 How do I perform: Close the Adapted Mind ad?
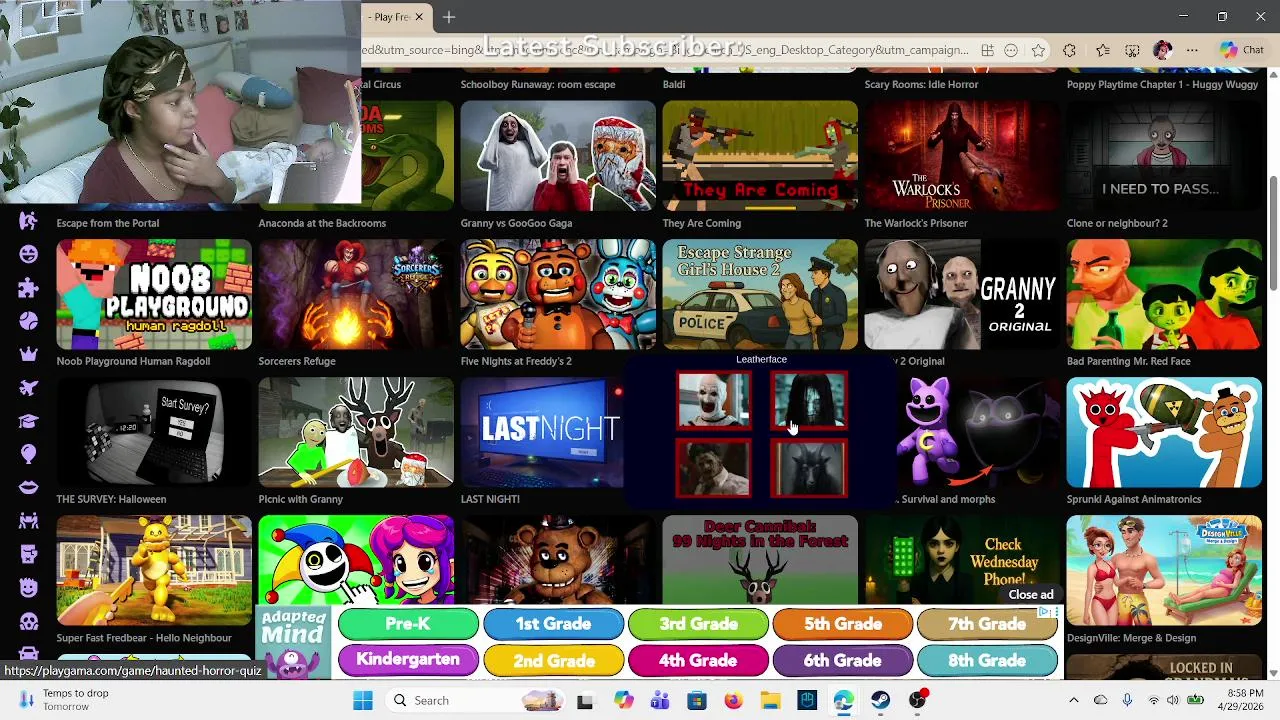[x=1030, y=594]
